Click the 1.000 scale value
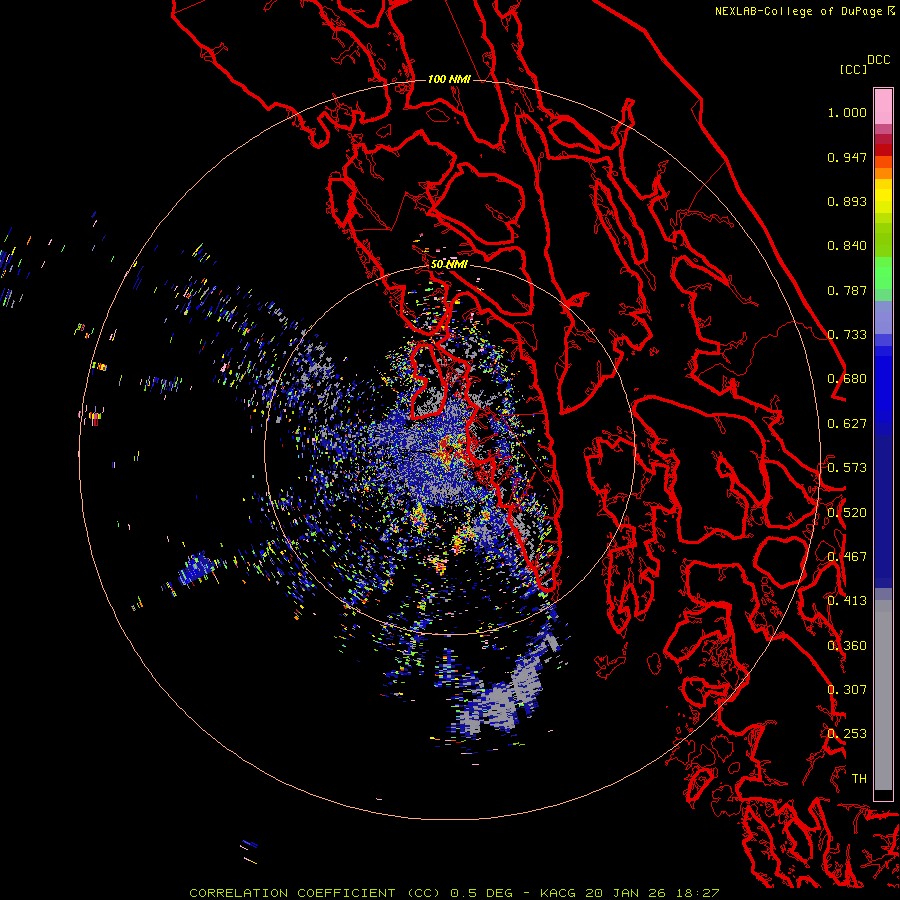Image resolution: width=900 pixels, height=900 pixels. pos(847,112)
